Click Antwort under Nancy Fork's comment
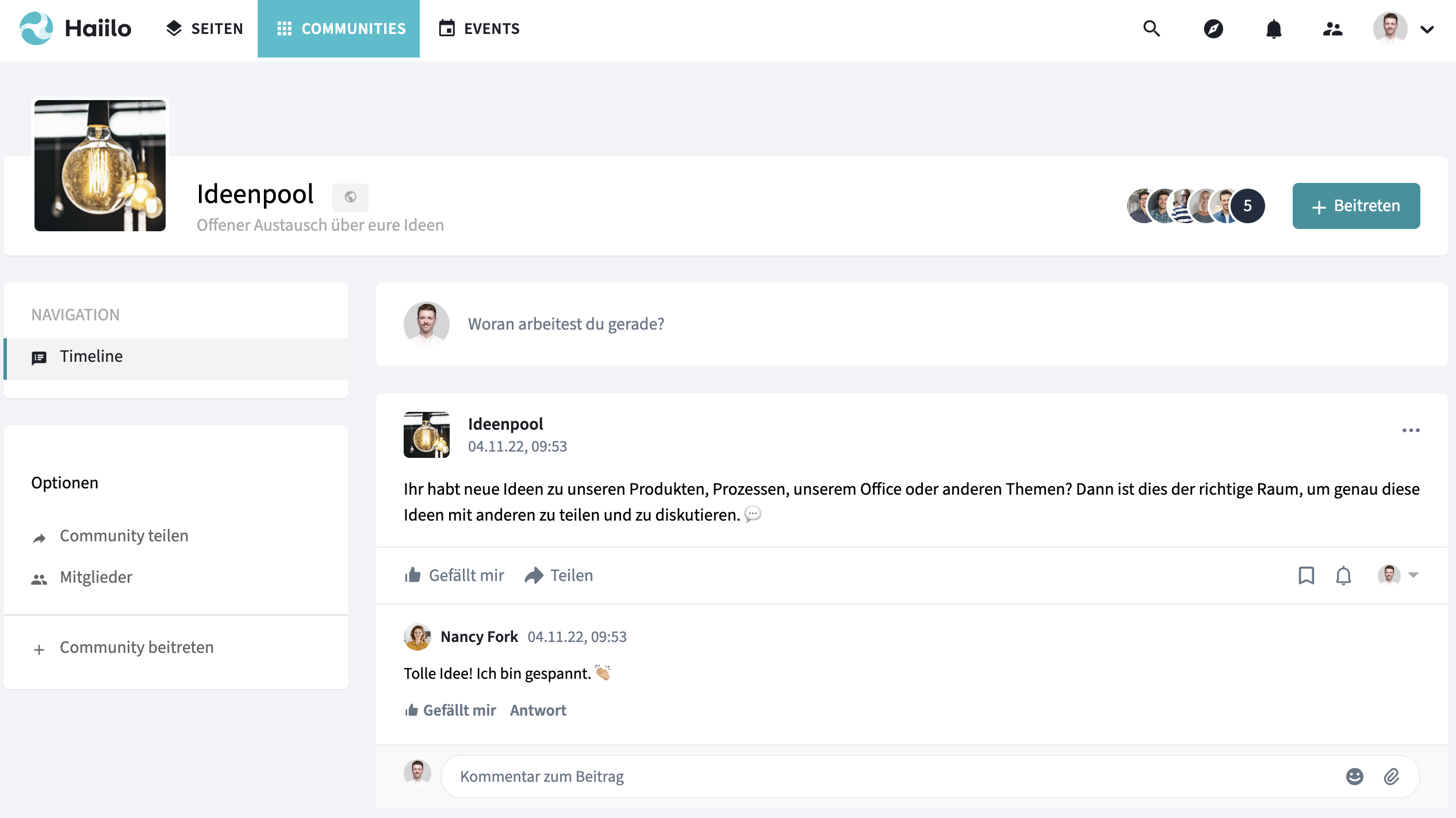 [538, 710]
